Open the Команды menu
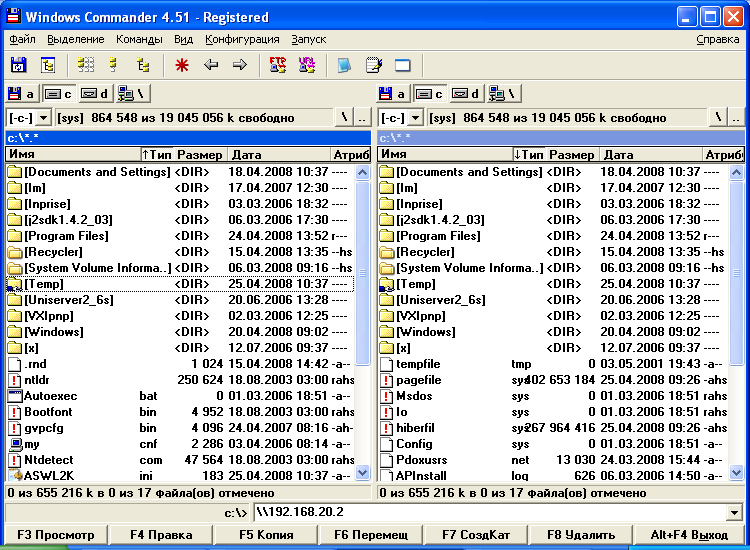750x550 pixels. 139,39
